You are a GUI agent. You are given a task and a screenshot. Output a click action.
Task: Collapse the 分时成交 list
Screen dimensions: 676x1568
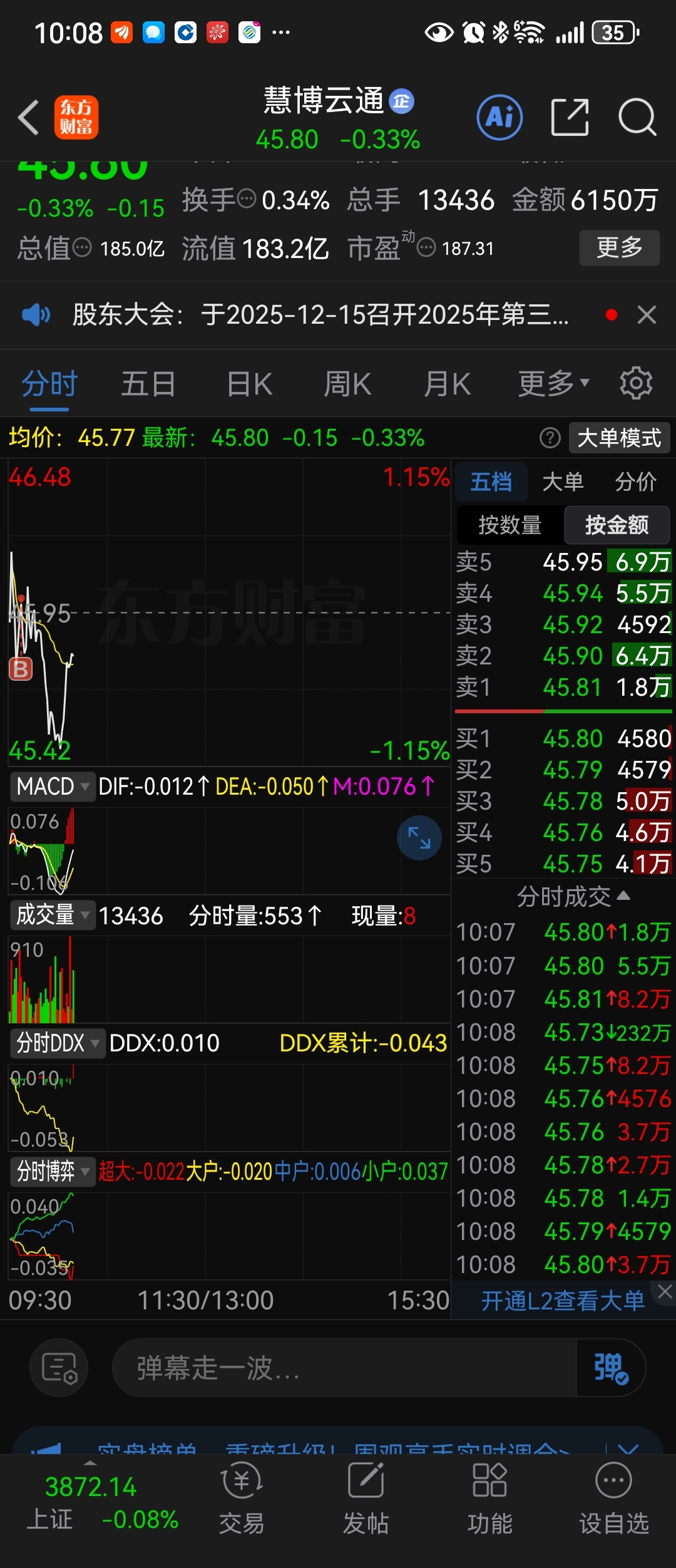tap(573, 897)
